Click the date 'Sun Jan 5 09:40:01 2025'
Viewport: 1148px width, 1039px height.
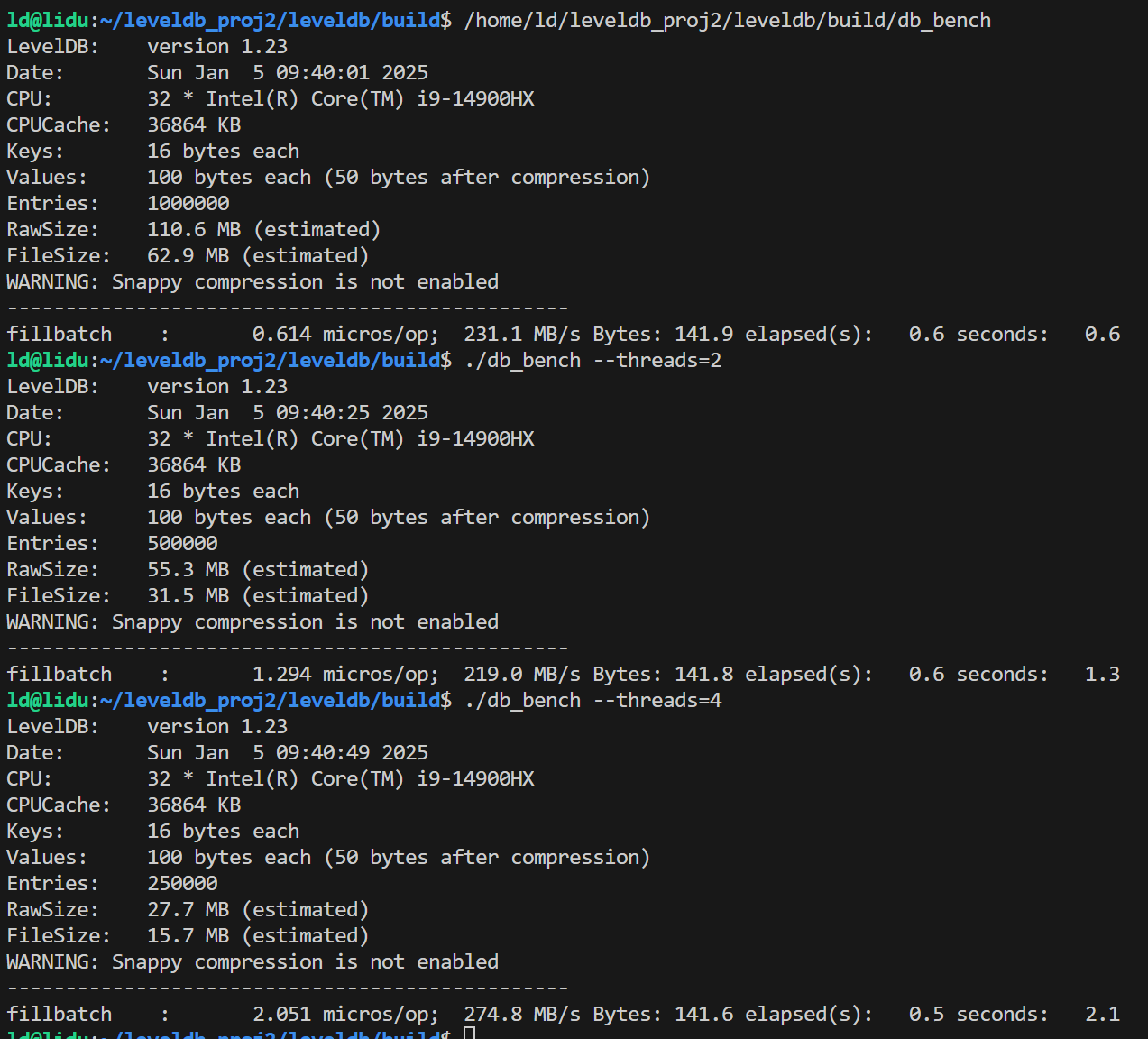[288, 72]
